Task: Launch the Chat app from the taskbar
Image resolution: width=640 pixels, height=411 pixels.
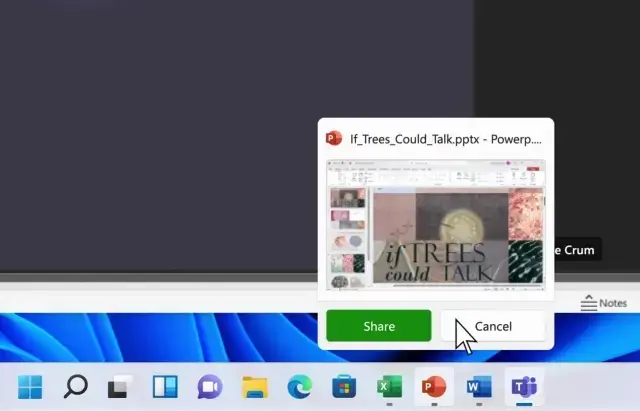Action: pyautogui.click(x=210, y=387)
